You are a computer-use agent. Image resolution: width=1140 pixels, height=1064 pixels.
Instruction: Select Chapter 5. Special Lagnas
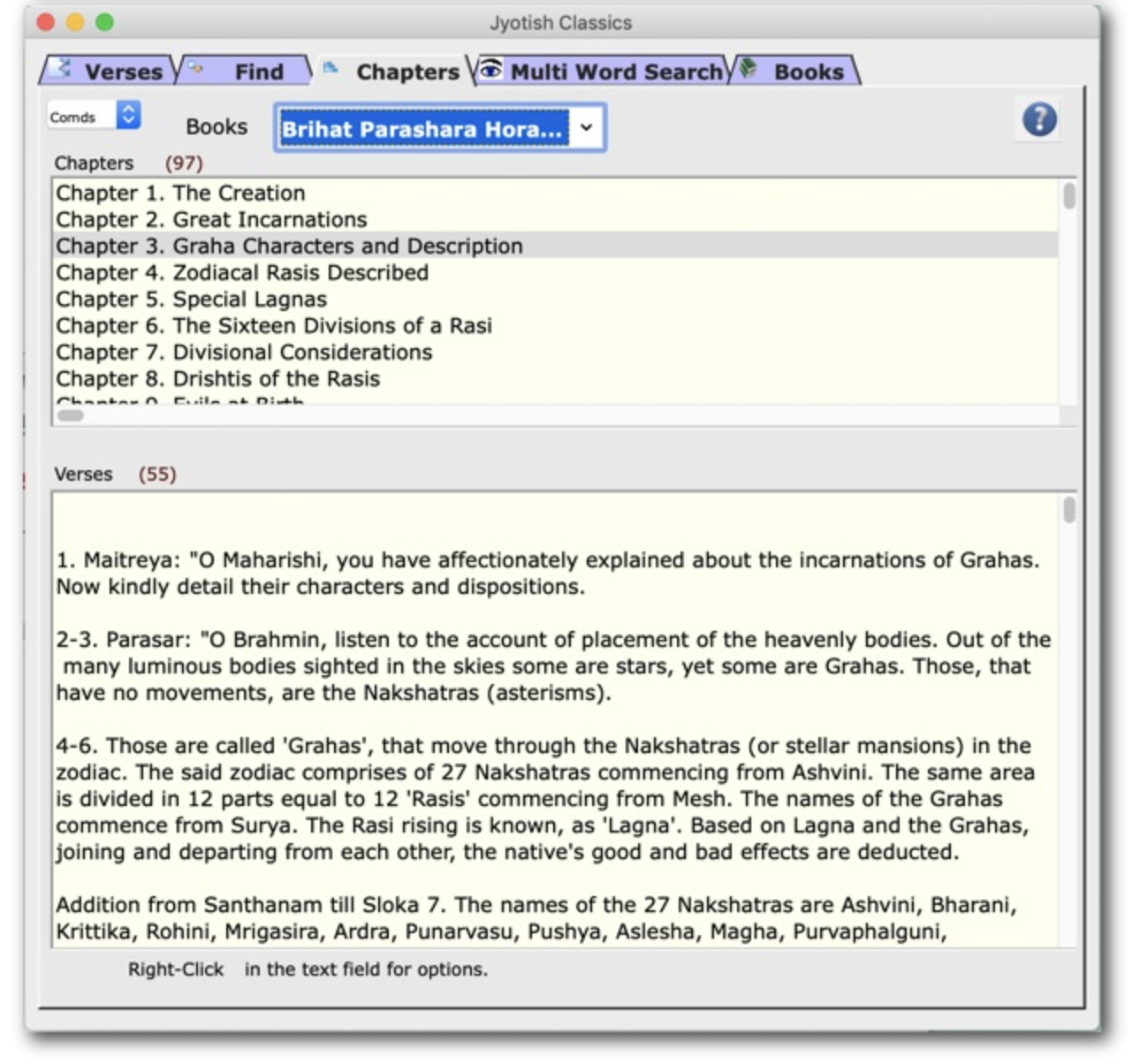point(191,299)
